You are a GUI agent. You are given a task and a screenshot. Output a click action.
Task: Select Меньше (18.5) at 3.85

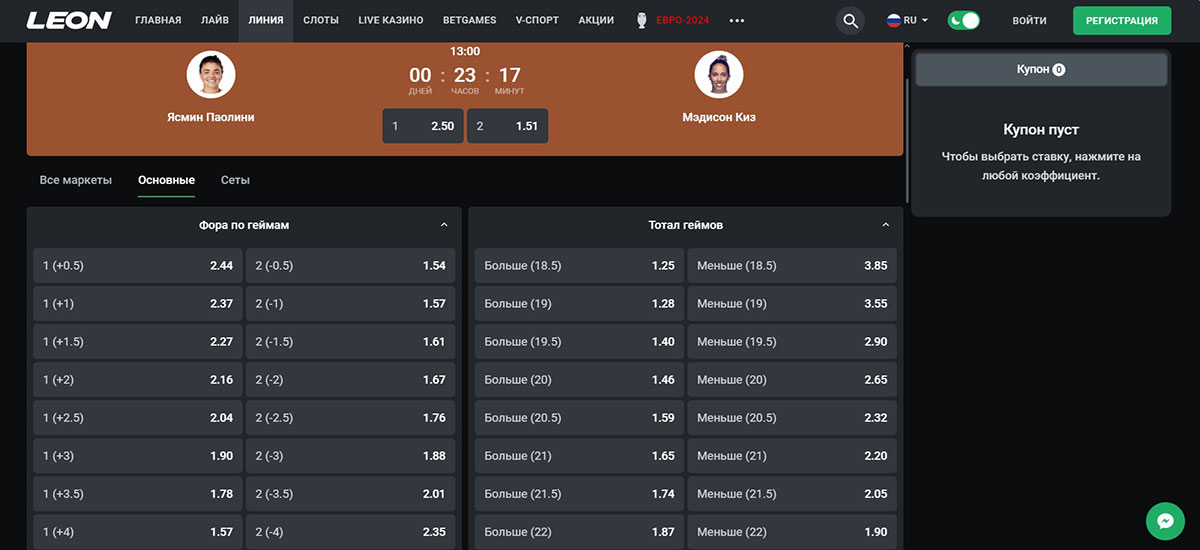click(792, 265)
